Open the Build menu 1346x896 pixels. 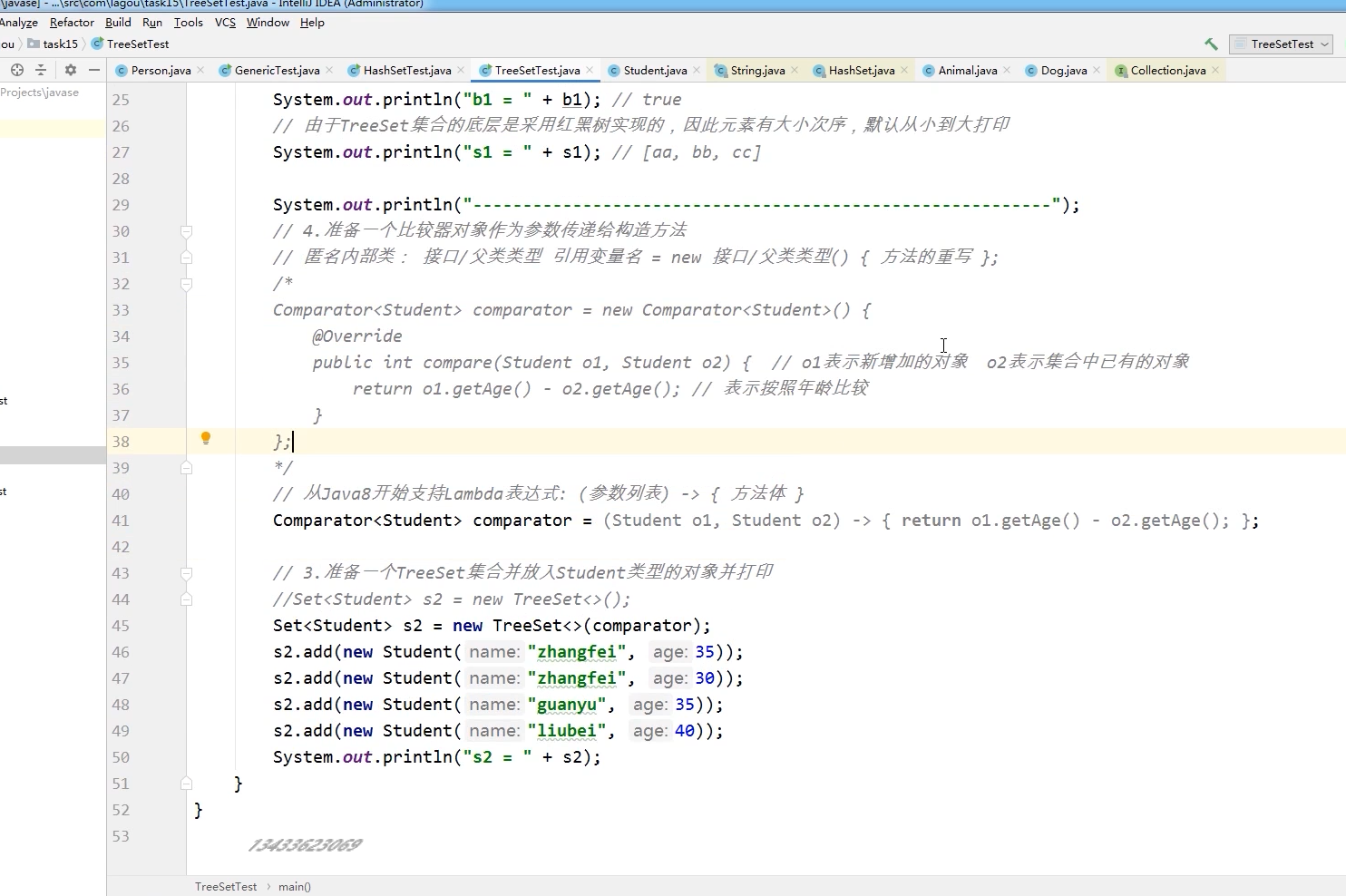click(x=118, y=23)
